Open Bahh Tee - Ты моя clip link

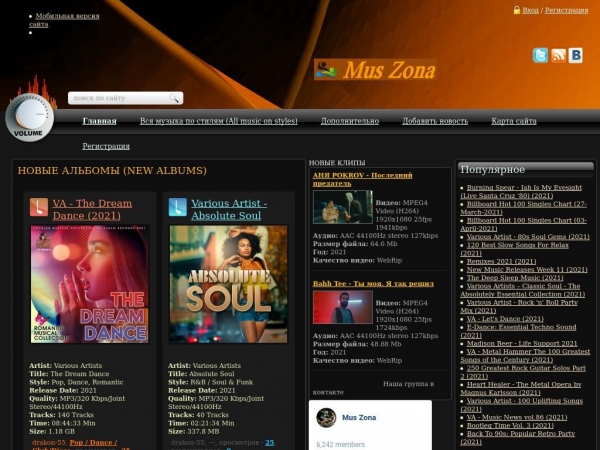coord(373,284)
